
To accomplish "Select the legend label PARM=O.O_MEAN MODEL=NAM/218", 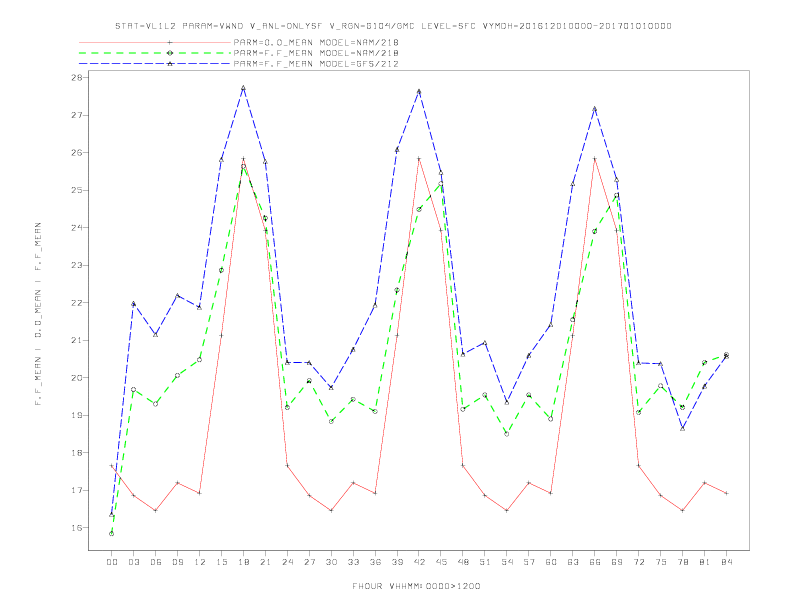I will pos(316,42).
